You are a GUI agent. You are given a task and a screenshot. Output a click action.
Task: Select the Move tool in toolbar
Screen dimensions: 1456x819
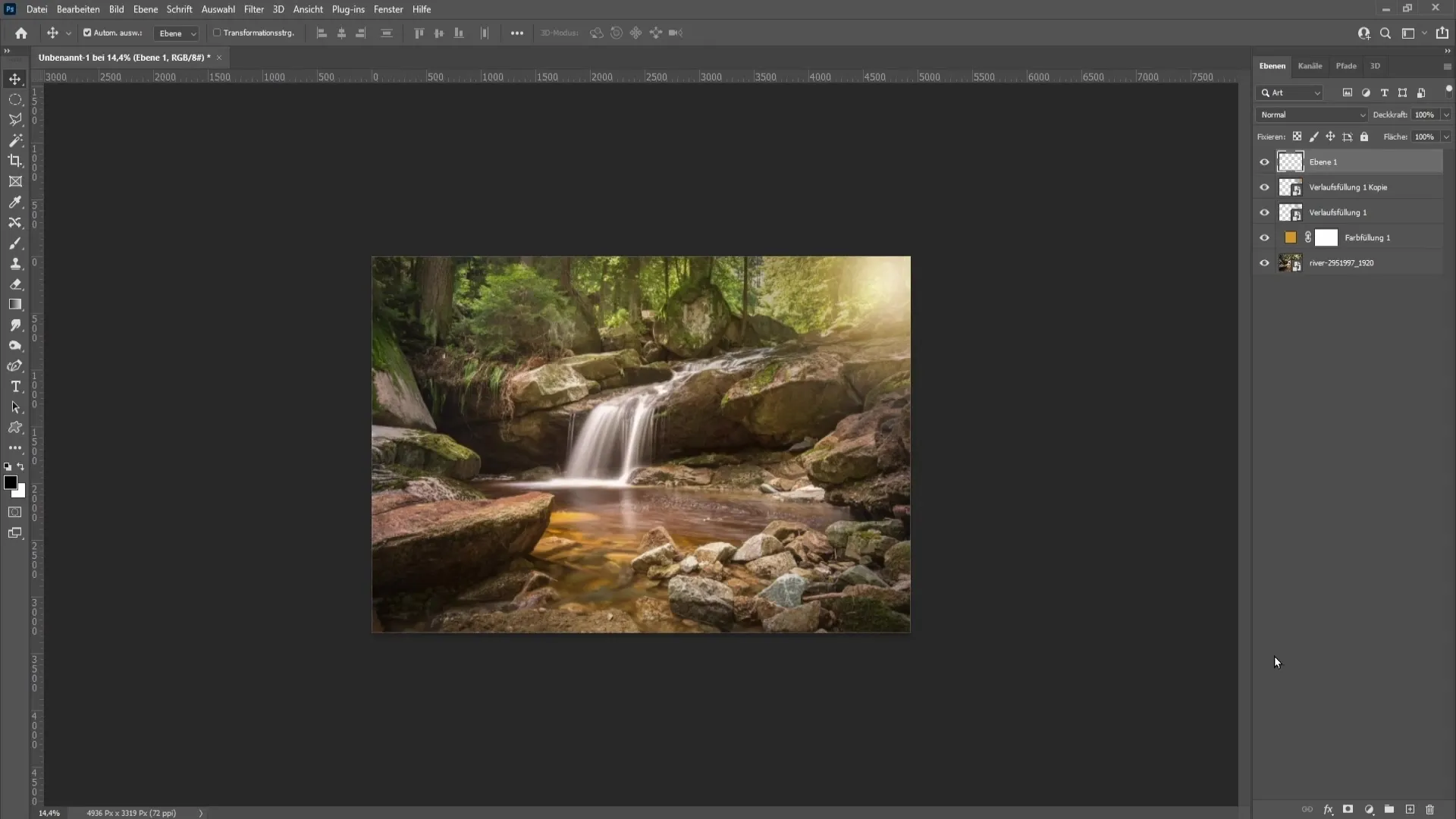14,78
